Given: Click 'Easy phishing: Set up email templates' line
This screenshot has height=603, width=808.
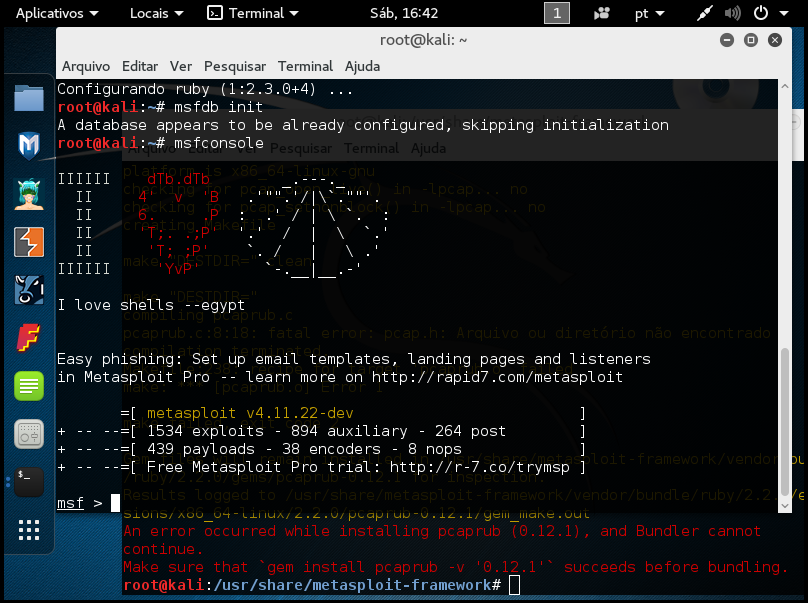Looking at the screenshot, I should pyautogui.click(x=354, y=359).
